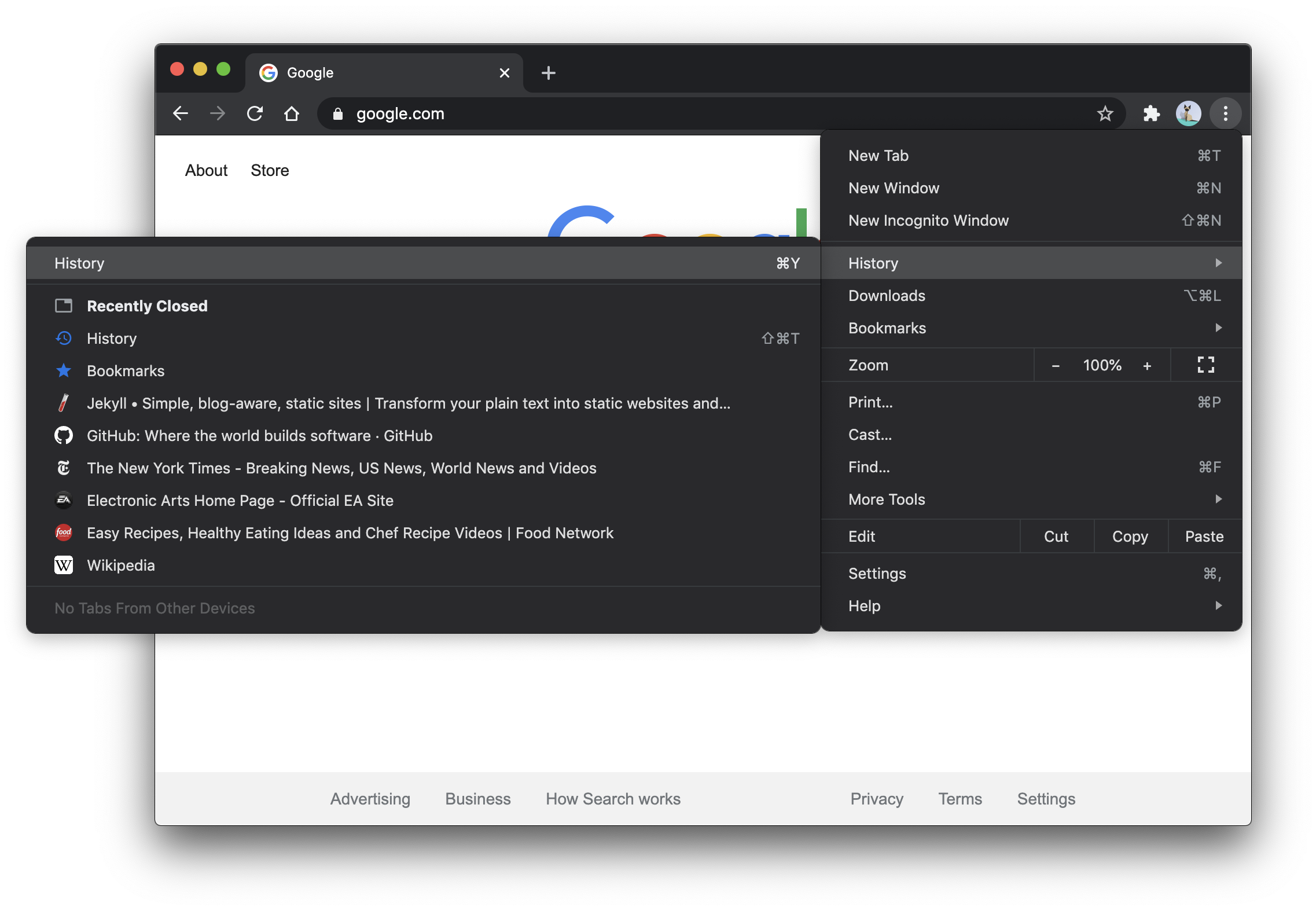Expand the Help submenu
The image size is (1316, 911).
(x=1031, y=606)
